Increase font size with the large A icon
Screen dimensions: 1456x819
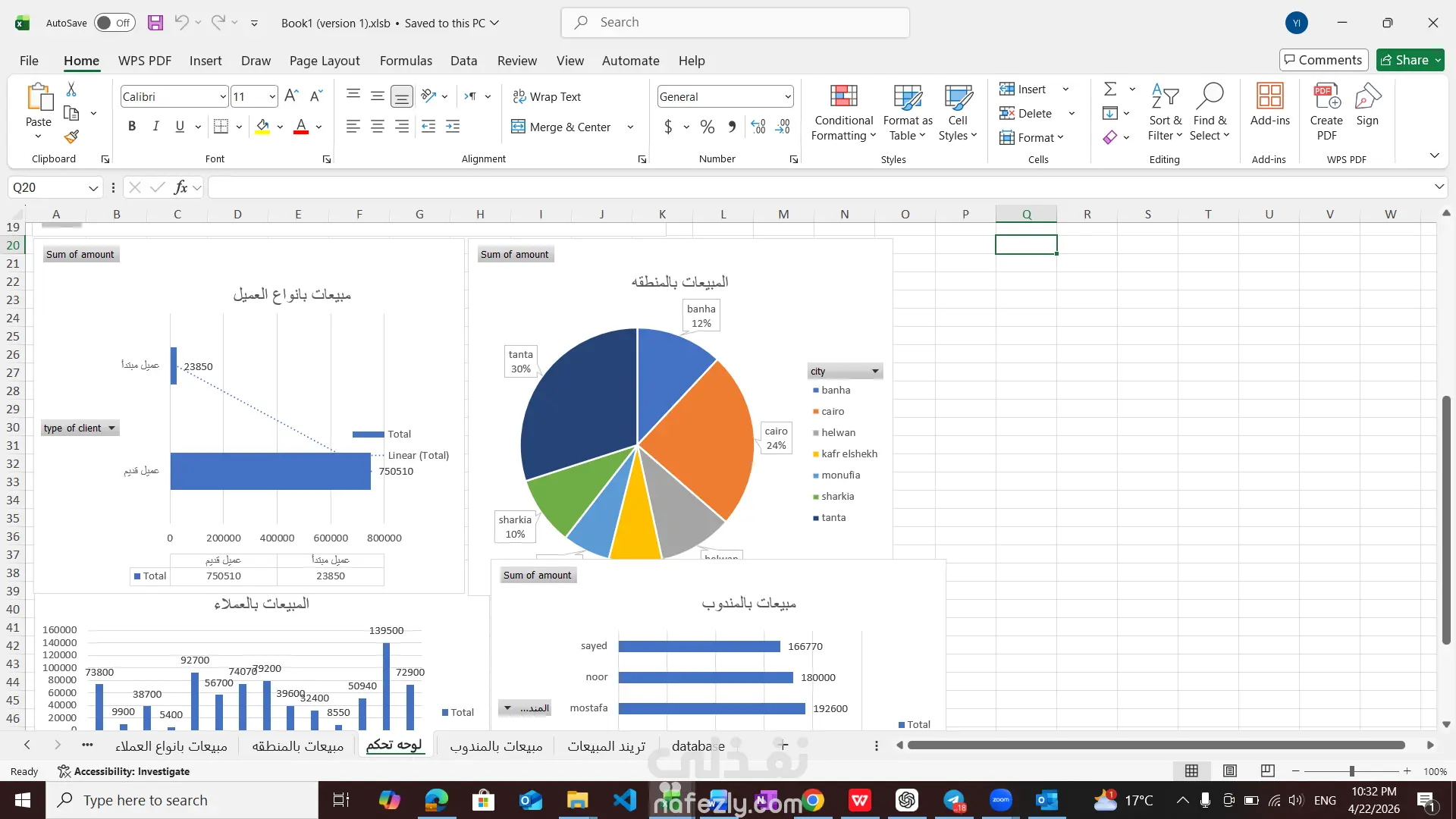click(x=291, y=96)
